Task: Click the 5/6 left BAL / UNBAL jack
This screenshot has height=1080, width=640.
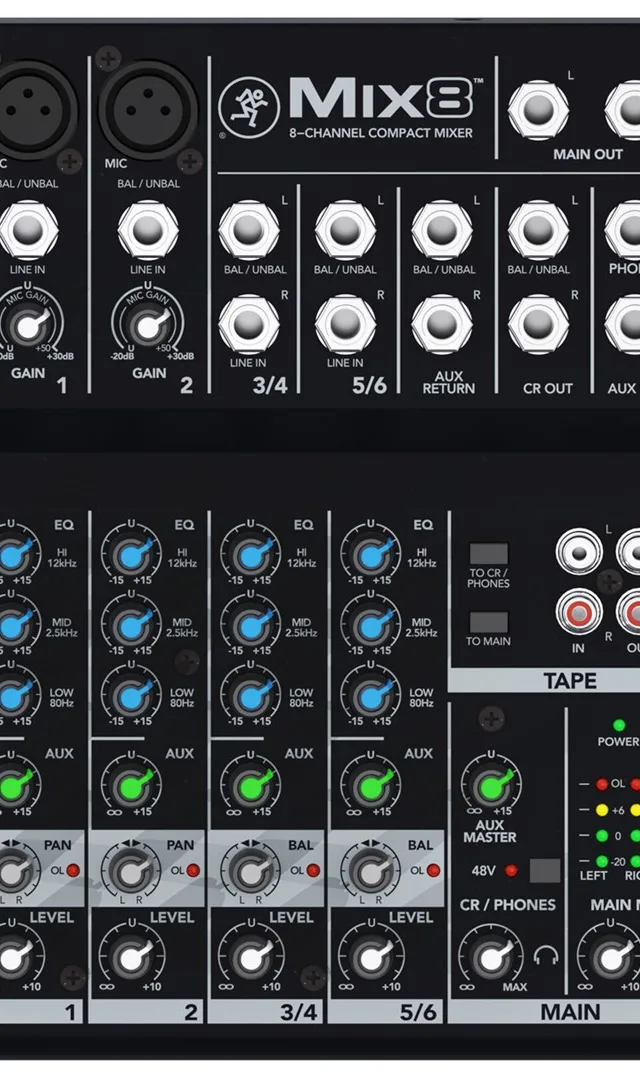Action: (x=345, y=229)
